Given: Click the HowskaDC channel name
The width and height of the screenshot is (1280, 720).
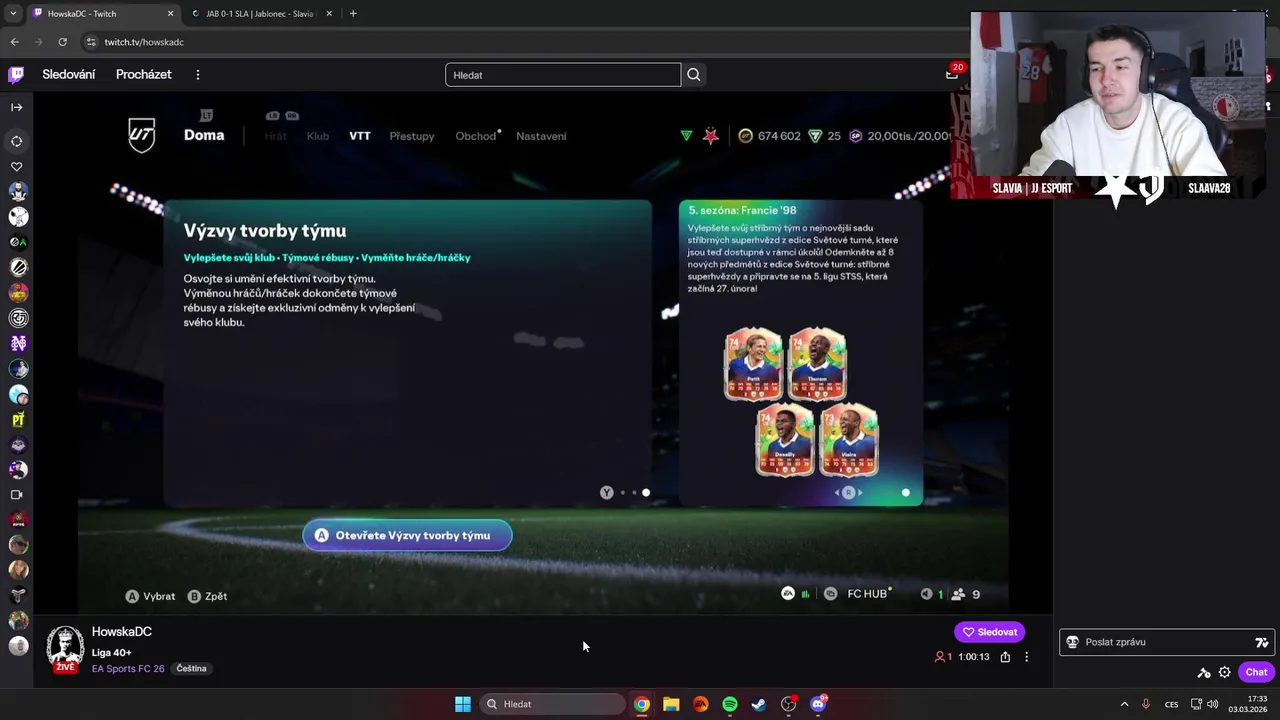Looking at the screenshot, I should pyautogui.click(x=122, y=632).
